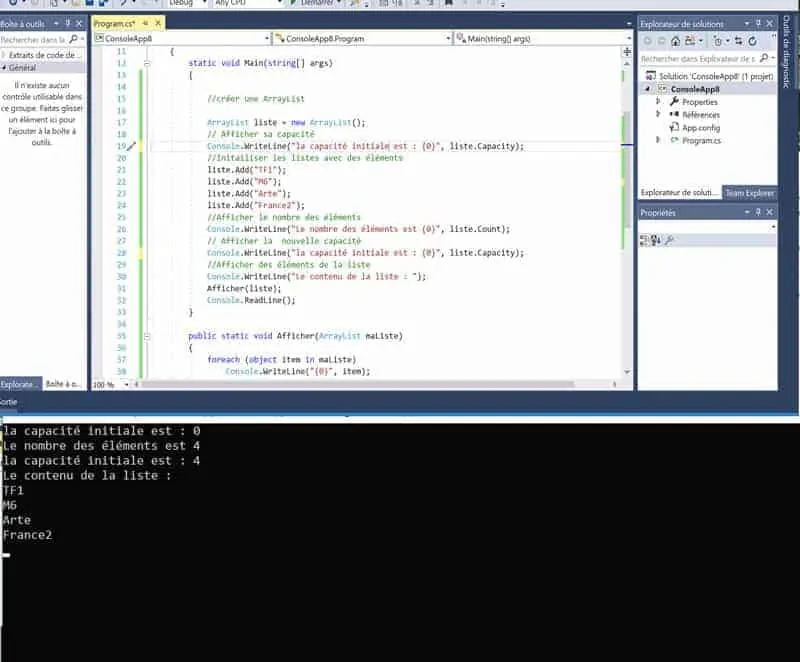Click the split editor icon above the scrollbar
The width and height of the screenshot is (800, 662).
click(628, 52)
